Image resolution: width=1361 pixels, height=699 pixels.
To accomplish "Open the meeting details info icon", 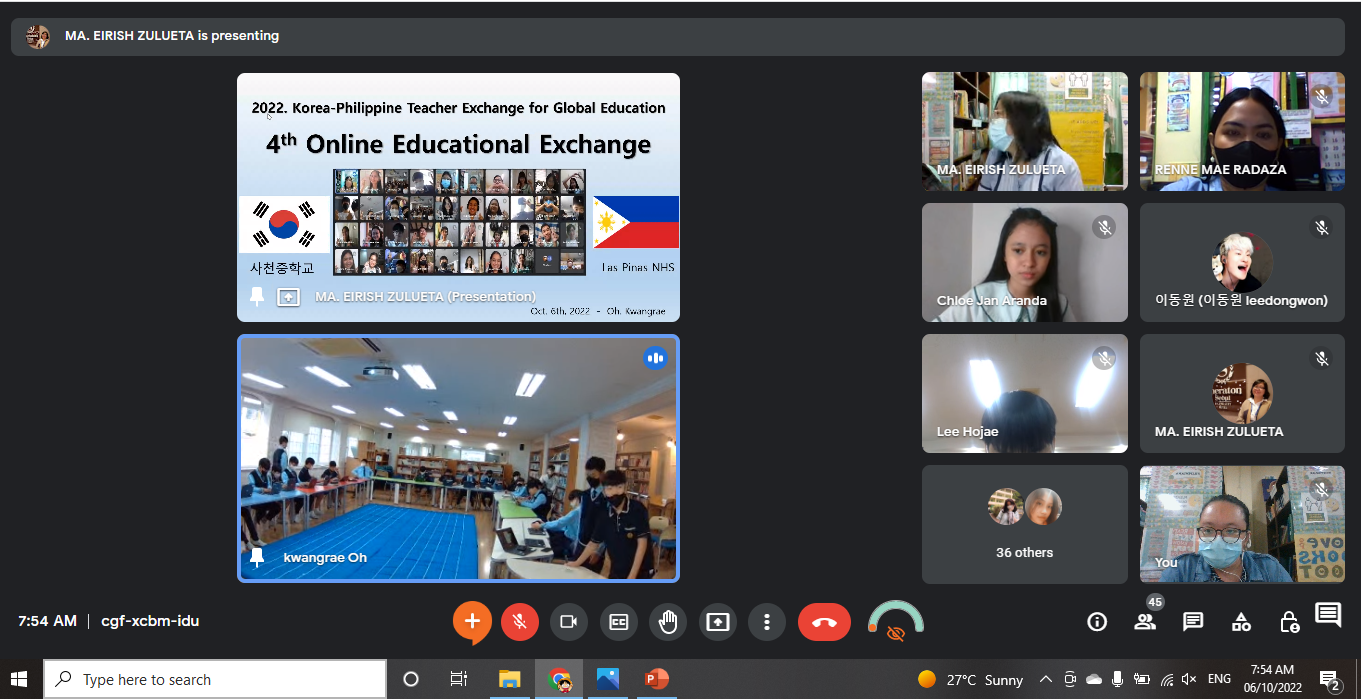I will 1097,622.
